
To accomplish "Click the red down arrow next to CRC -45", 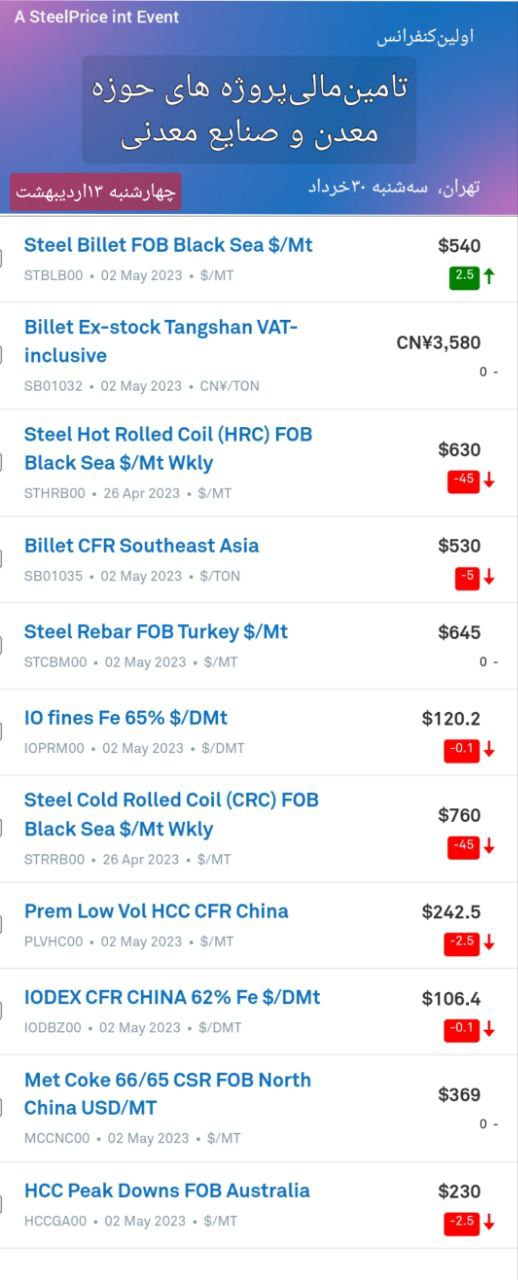I will [x=489, y=846].
